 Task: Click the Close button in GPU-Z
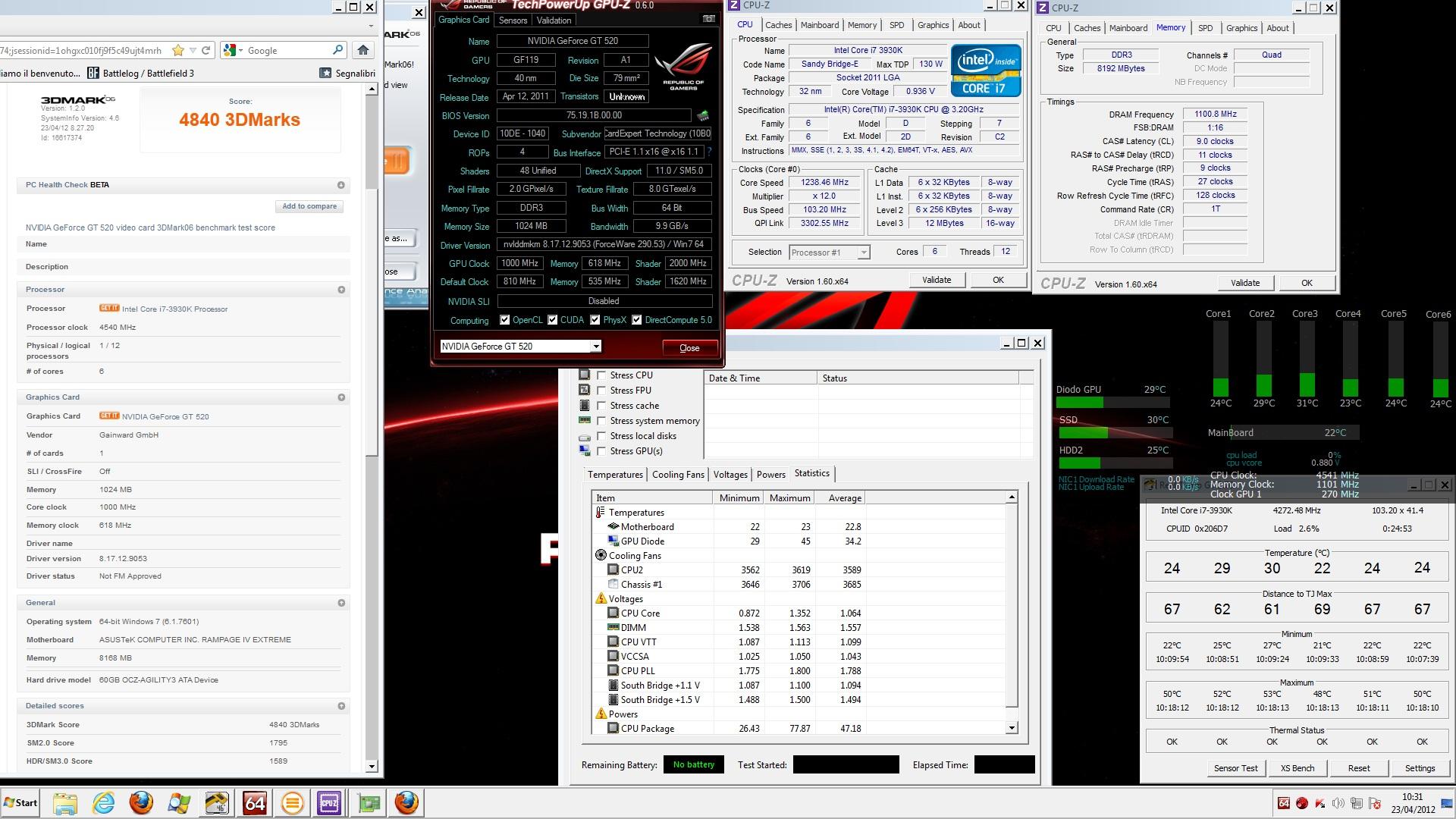[689, 348]
